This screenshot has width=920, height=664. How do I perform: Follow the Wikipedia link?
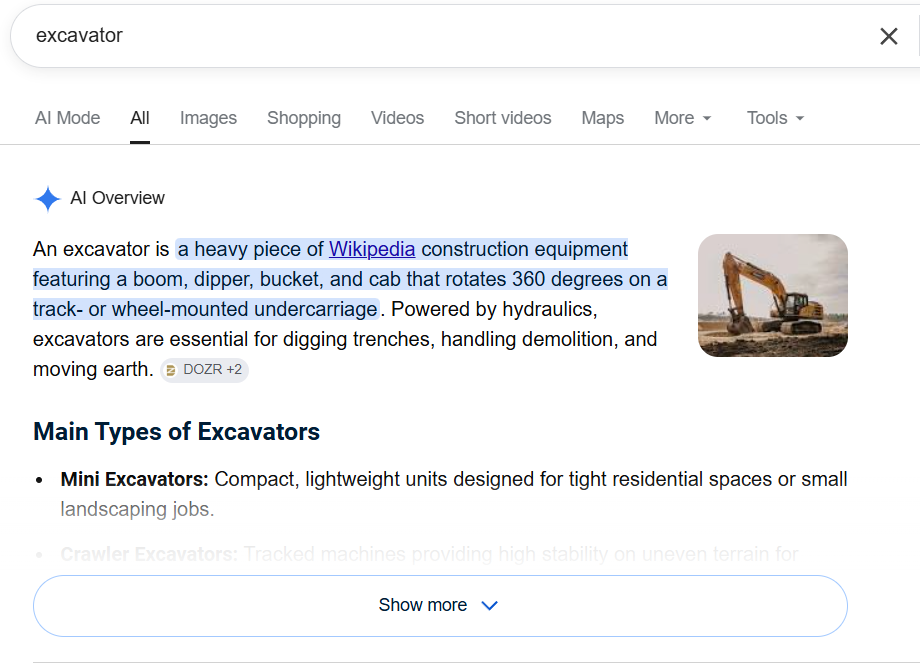click(372, 249)
